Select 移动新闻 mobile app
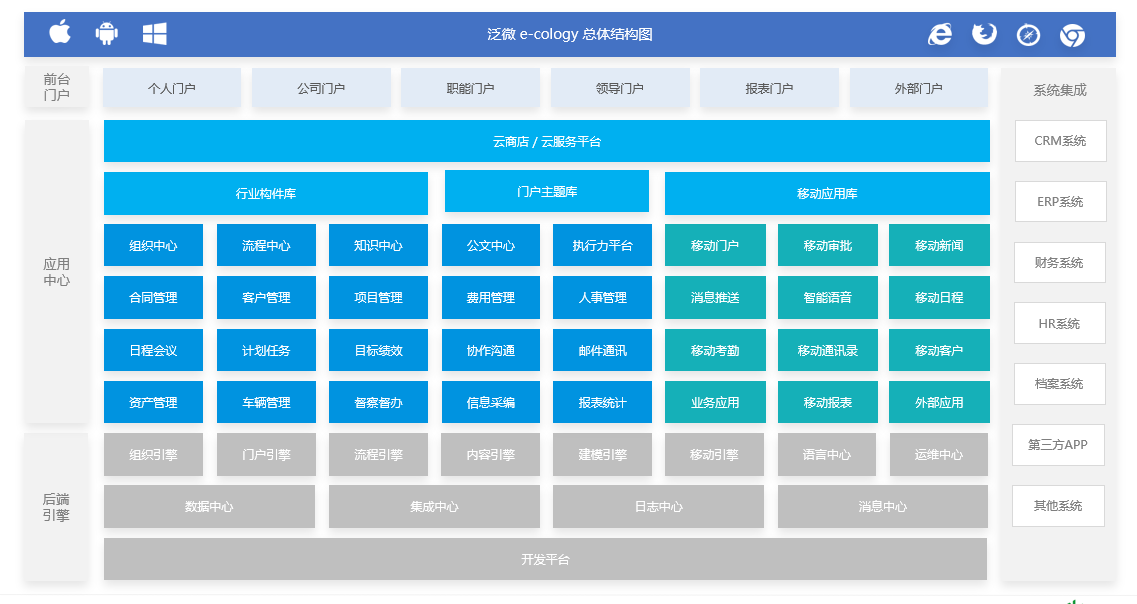Screen dimensions: 1137x604 tap(939, 245)
